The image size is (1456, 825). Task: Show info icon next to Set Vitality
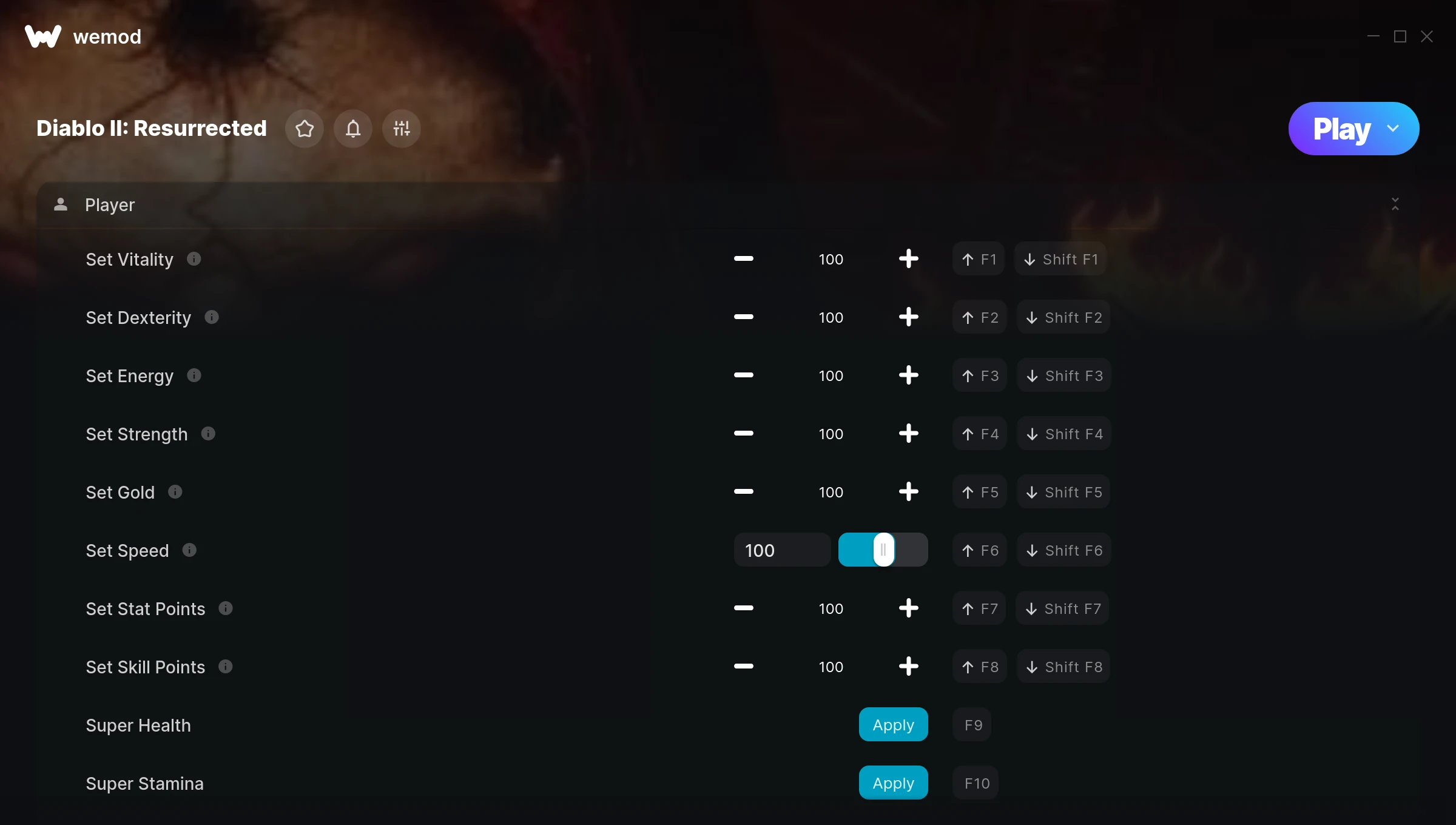tap(194, 259)
